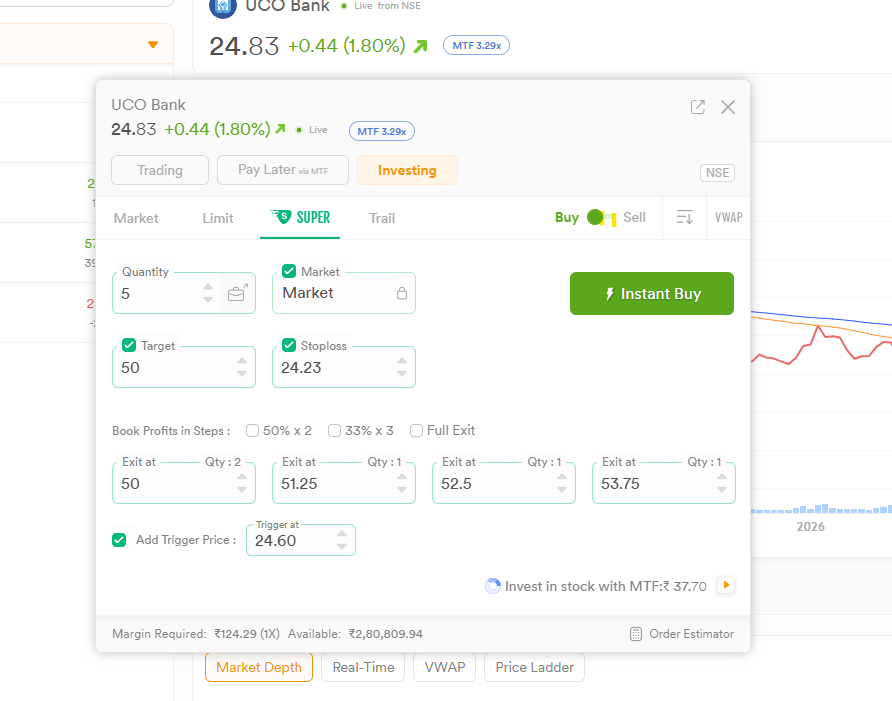The height and width of the screenshot is (701, 892).
Task: Click Invest in stock with MTF link
Action: tap(605, 586)
